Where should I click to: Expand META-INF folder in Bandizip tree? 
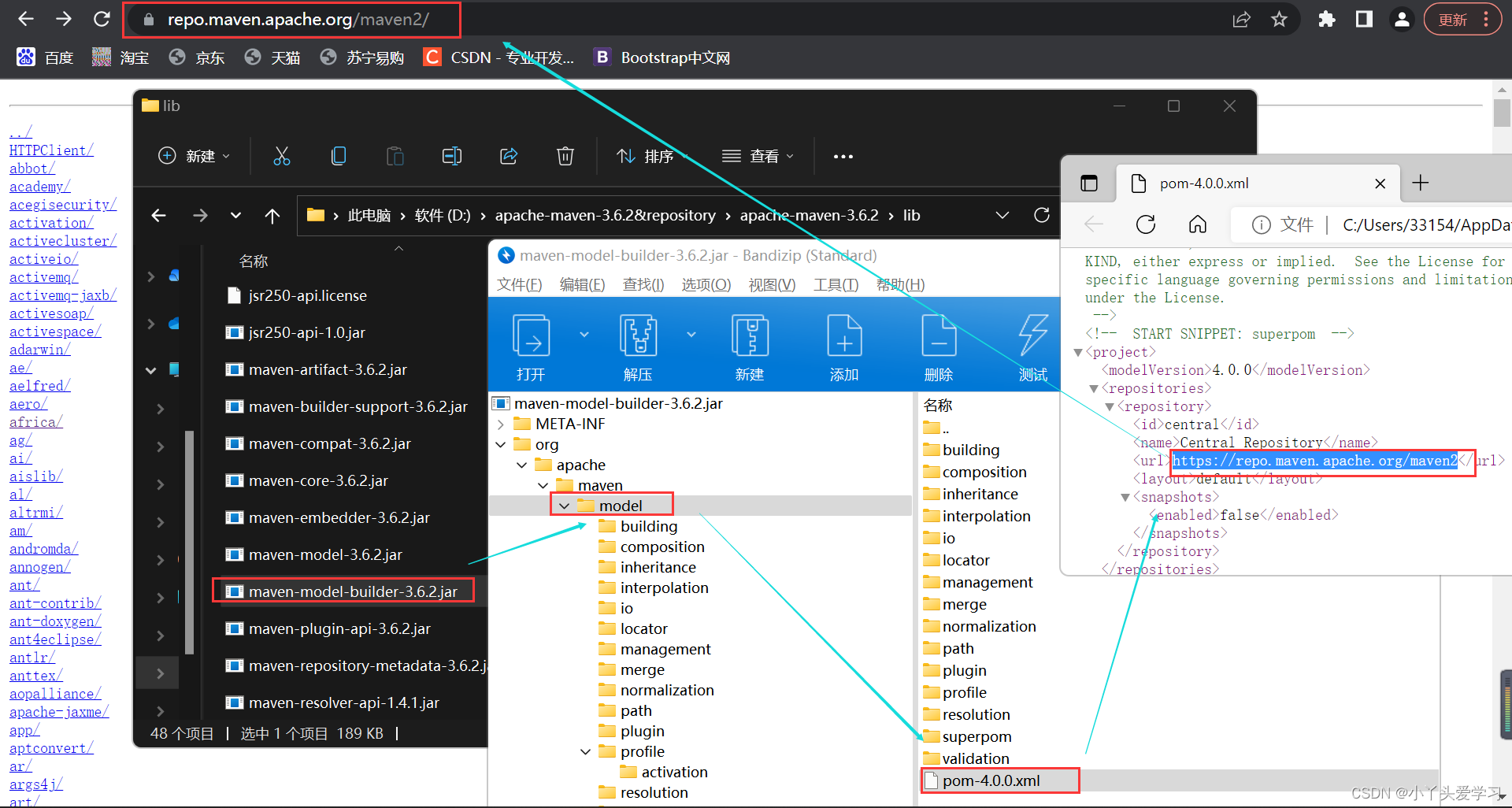coord(501,424)
